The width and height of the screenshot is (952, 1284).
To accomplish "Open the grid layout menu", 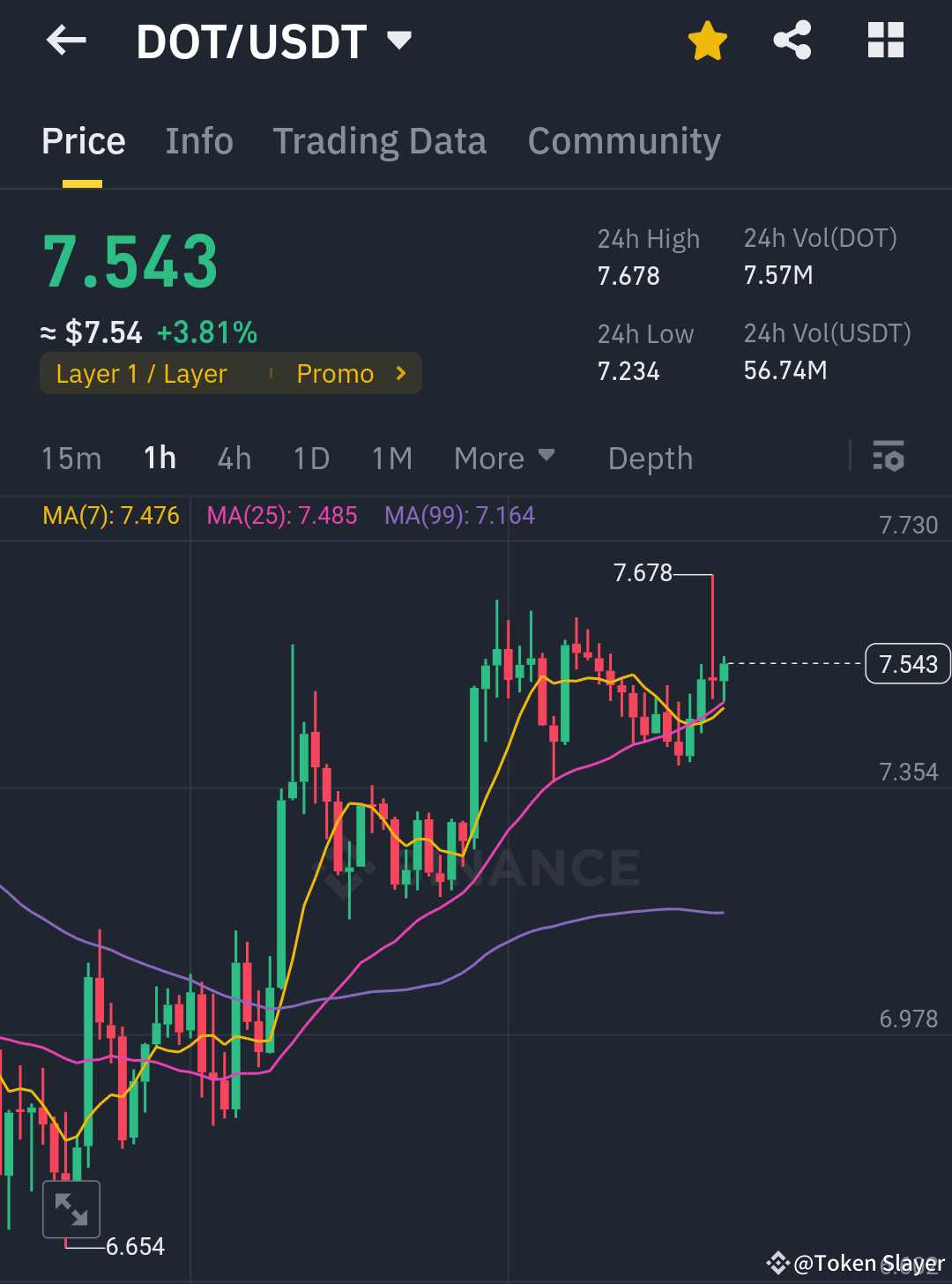I will (885, 40).
